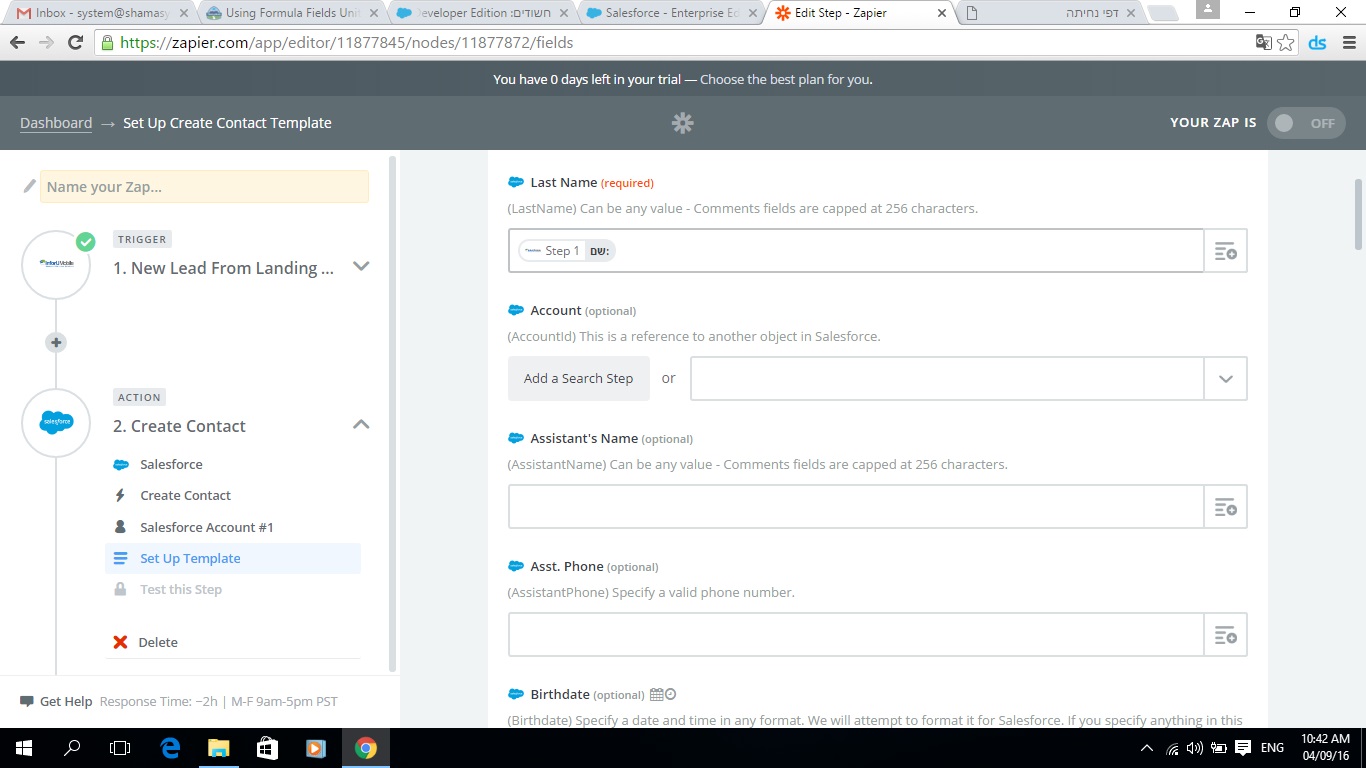Select the trigger app circle icon
The width and height of the screenshot is (1366, 768).
[56, 264]
